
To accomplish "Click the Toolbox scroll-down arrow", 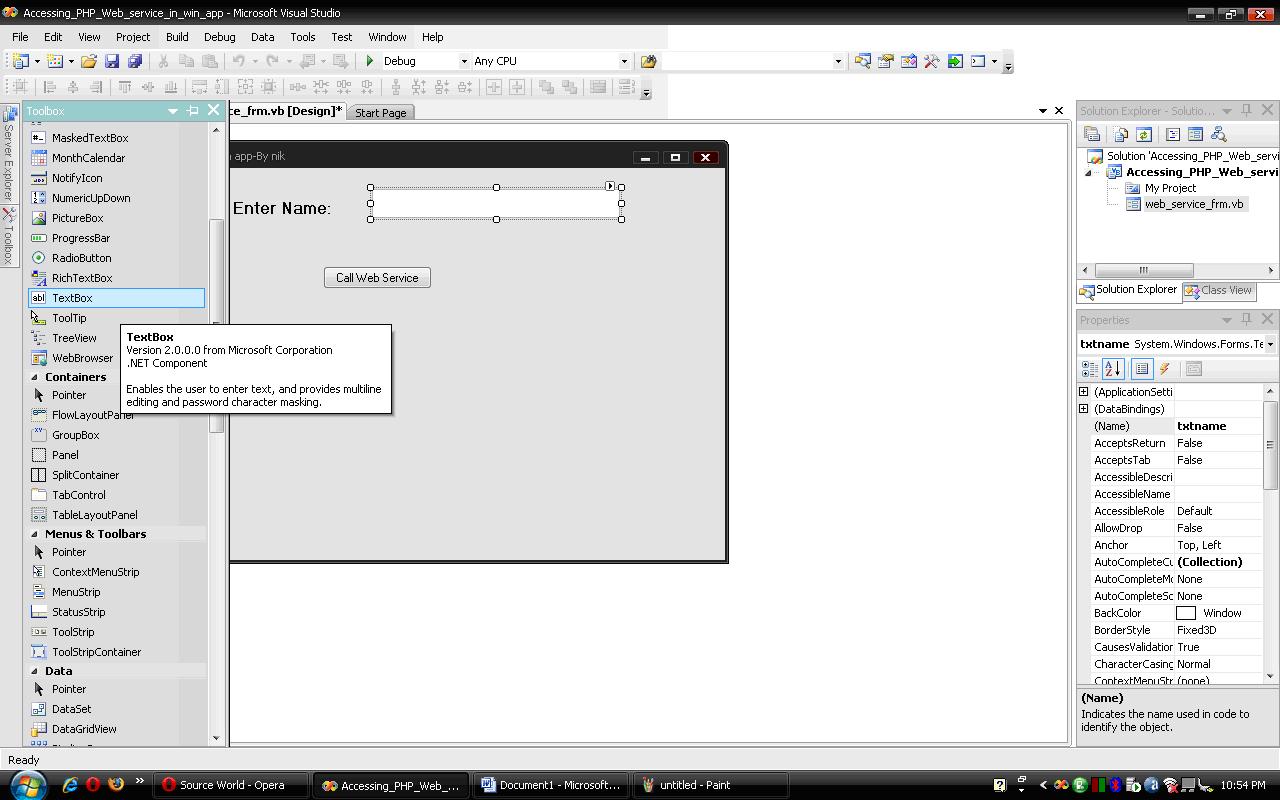I will [x=216, y=738].
